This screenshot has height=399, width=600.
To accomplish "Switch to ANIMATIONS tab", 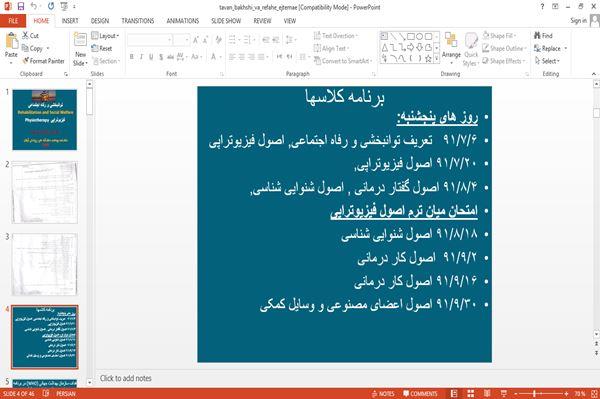I will coord(183,21).
